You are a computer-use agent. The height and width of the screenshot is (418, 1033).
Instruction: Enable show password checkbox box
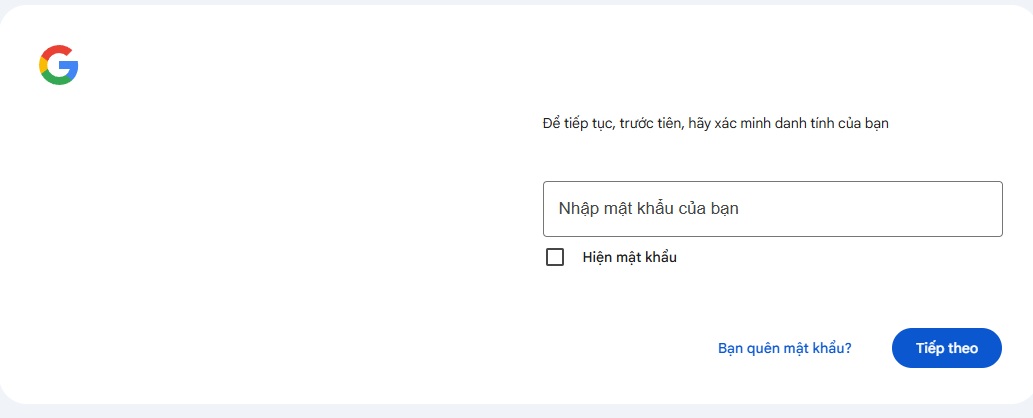[x=555, y=257]
